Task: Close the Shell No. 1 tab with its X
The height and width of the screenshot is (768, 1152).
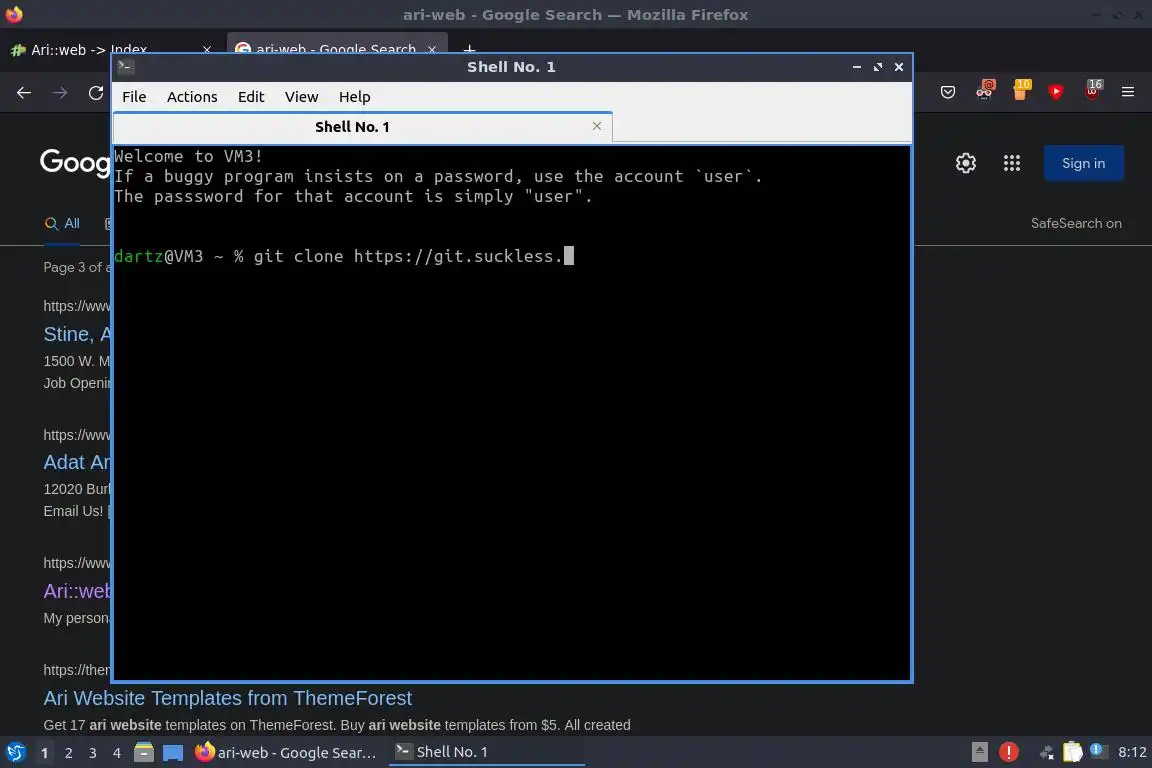Action: (x=597, y=126)
